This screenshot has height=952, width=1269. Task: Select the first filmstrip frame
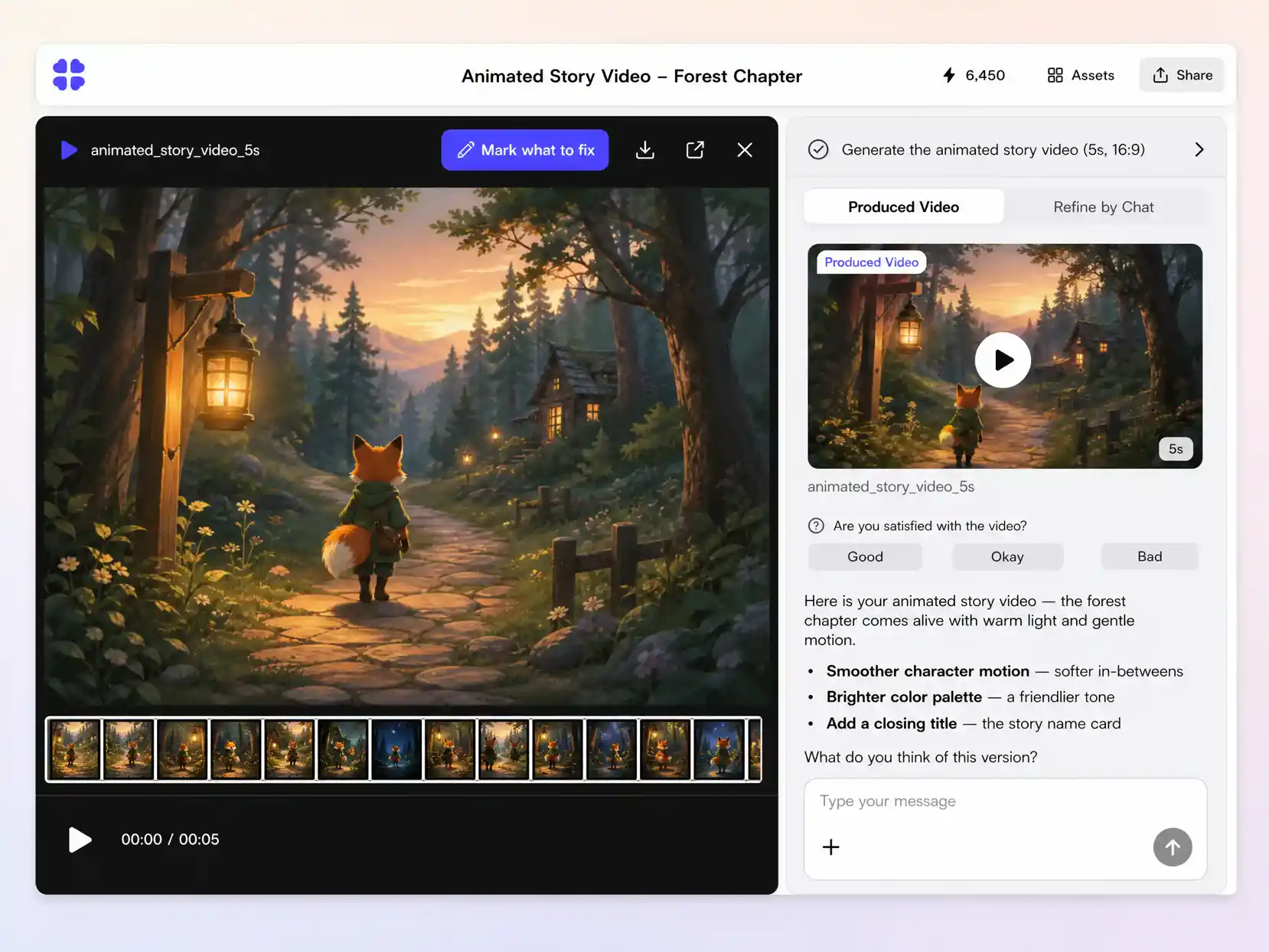coord(75,749)
